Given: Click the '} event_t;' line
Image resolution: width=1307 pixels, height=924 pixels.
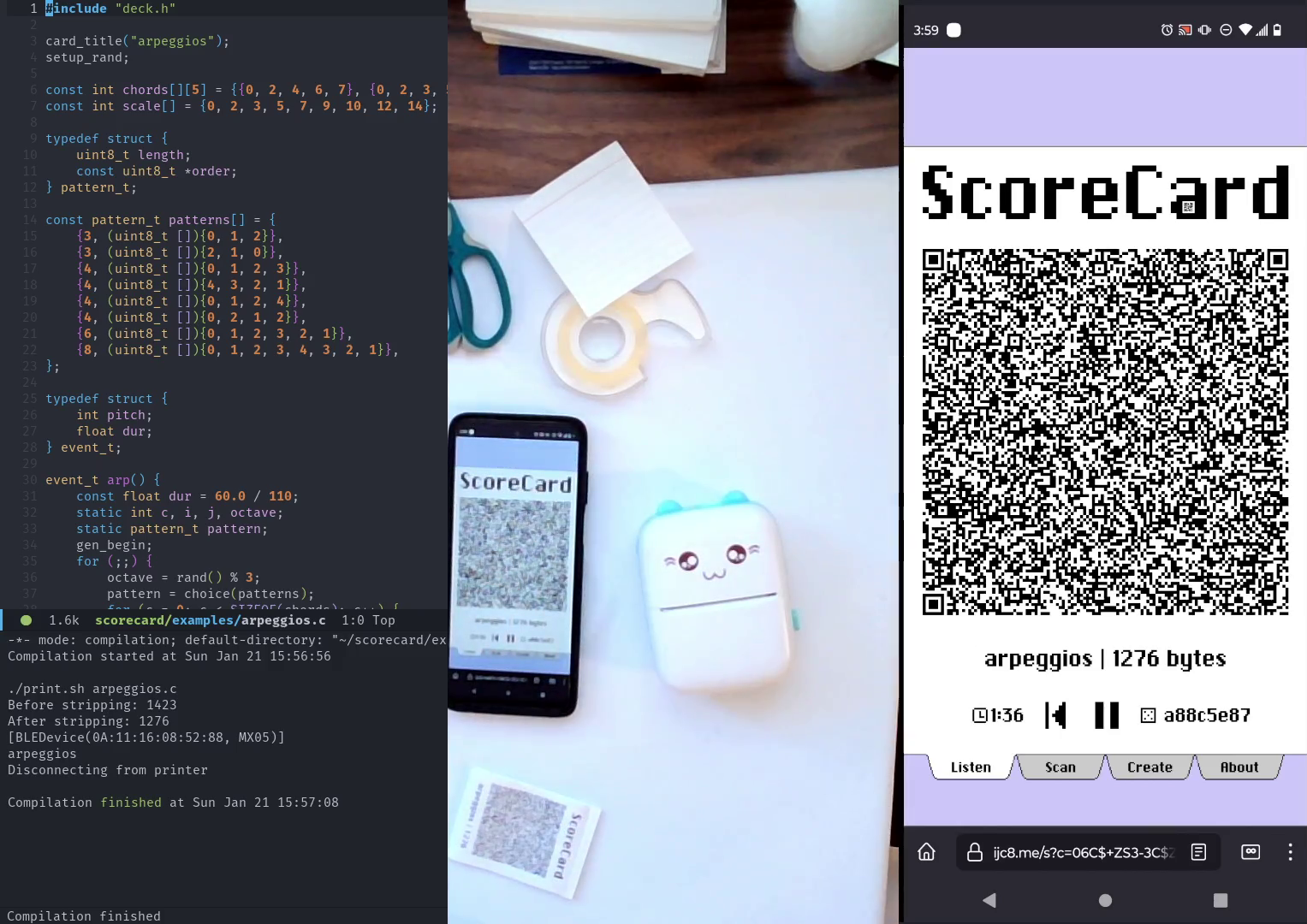Looking at the screenshot, I should [83, 447].
